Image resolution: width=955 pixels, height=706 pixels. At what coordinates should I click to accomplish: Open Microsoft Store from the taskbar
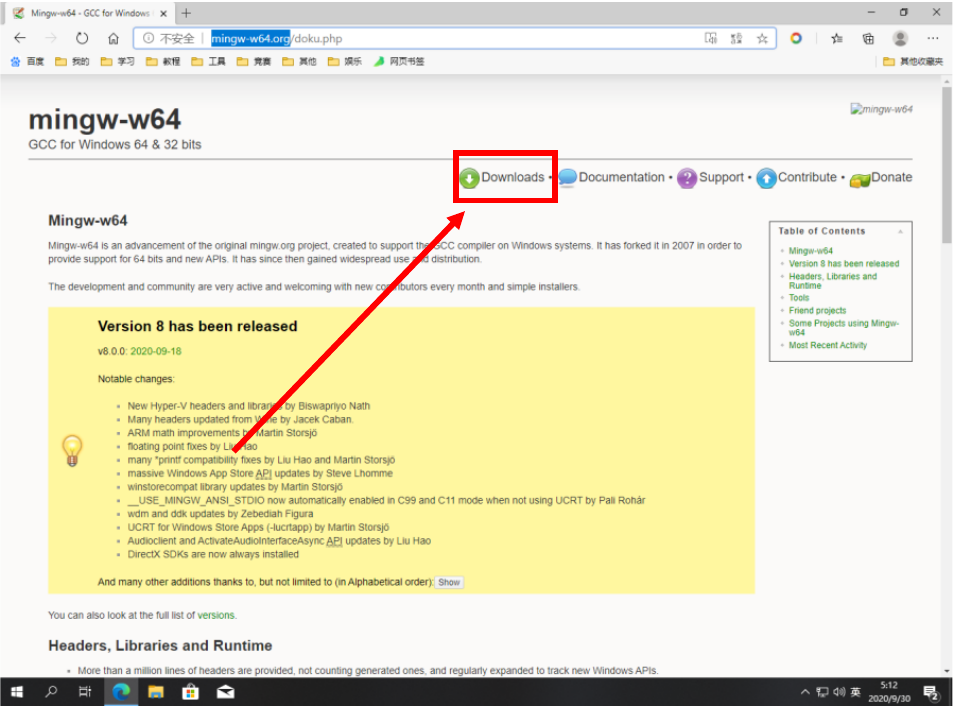[x=190, y=691]
